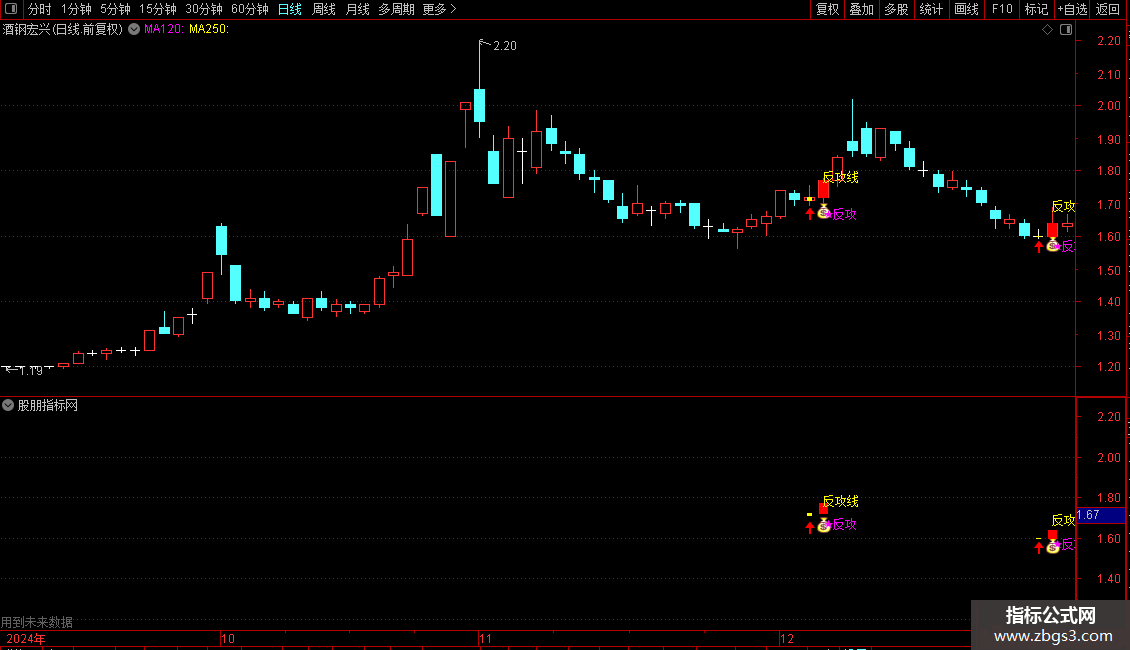
Task: Click the MA120 indicator label
Action: click(x=164, y=29)
